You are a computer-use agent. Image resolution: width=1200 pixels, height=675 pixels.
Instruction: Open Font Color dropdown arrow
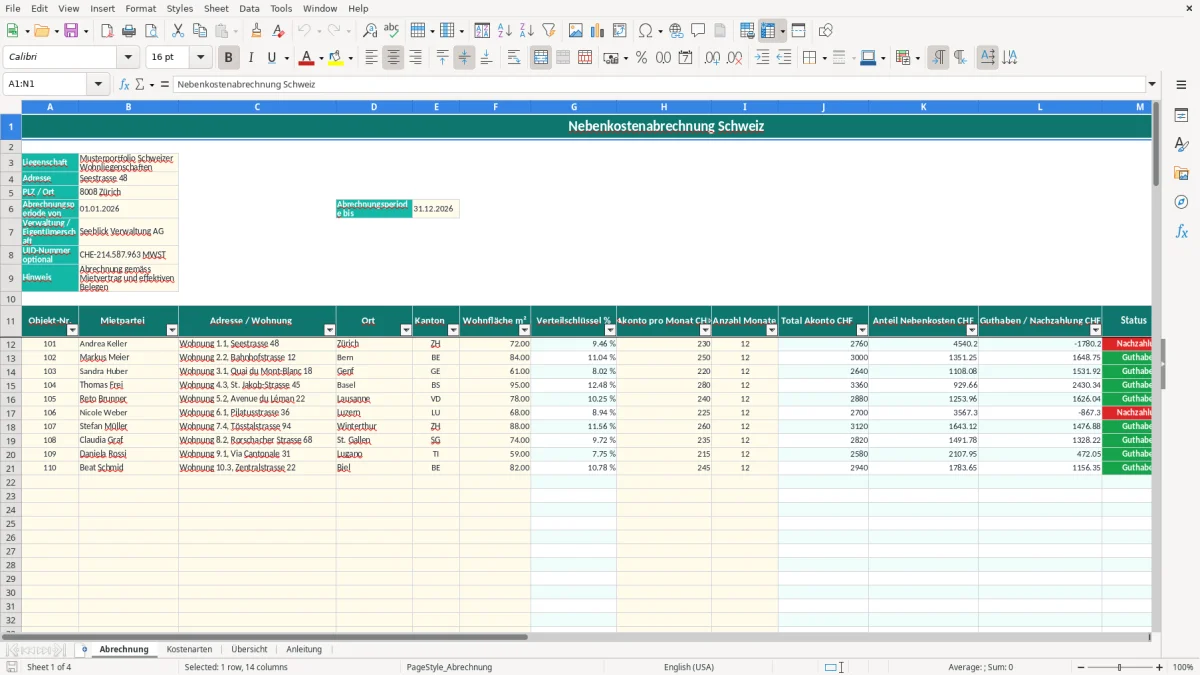(320, 58)
